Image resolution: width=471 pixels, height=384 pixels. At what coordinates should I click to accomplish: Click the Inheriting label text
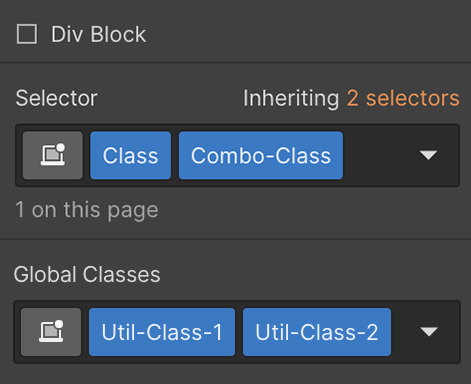coord(291,99)
